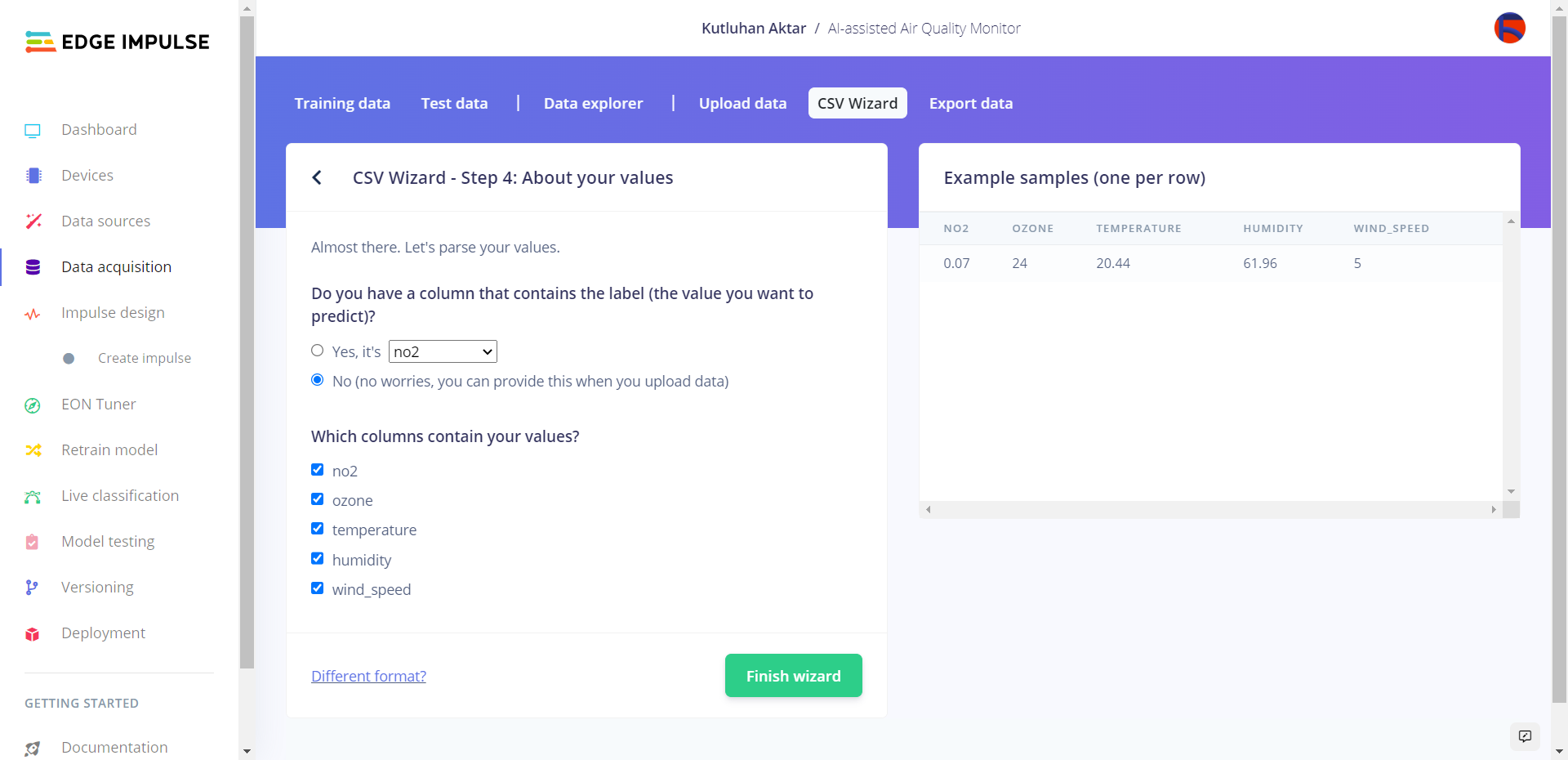Screen dimensions: 1568x760
Task: Follow the "Different format?" link
Action: tap(368, 677)
